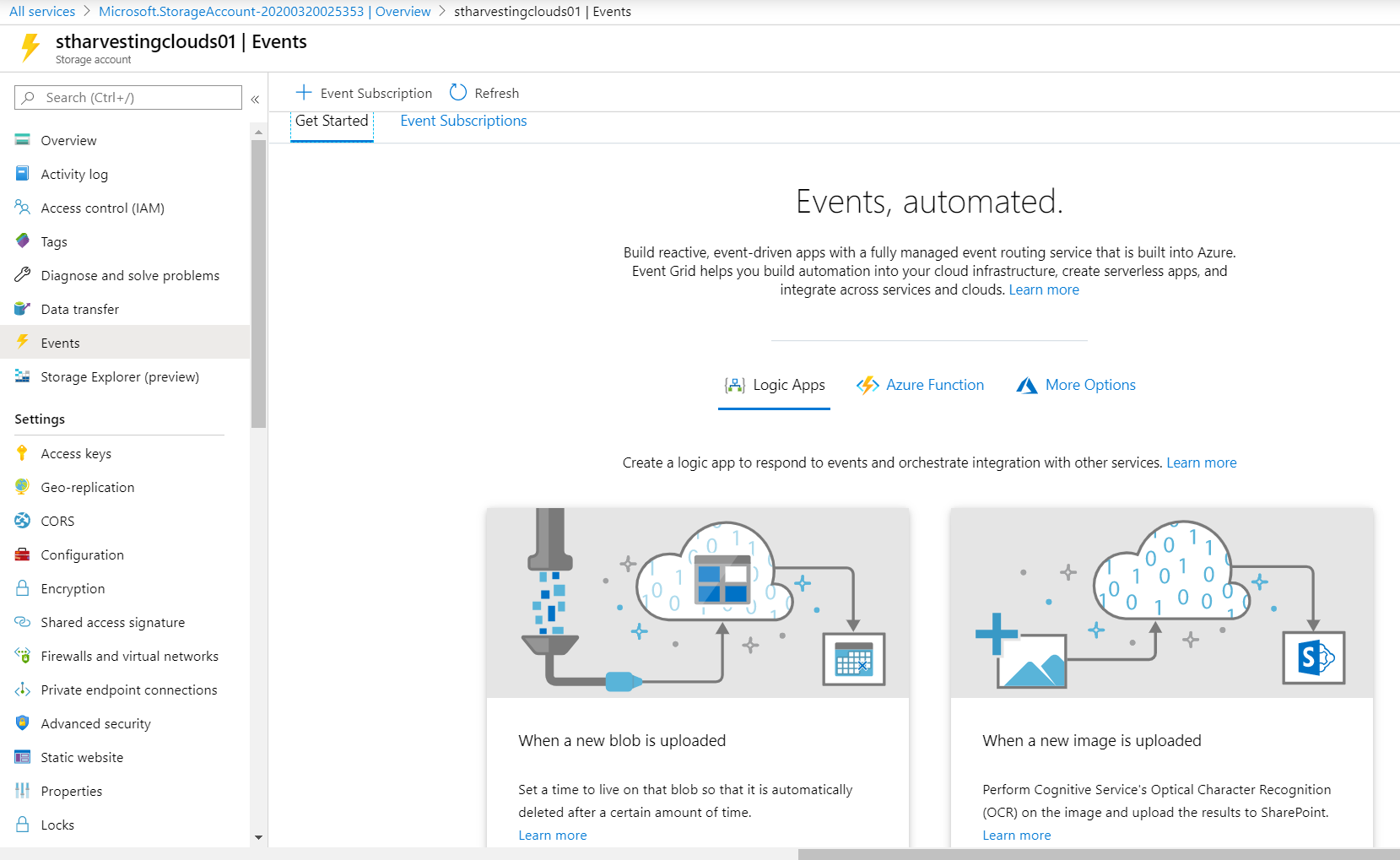Click the Activity log icon
This screenshot has height=860, width=1400.
(23, 174)
